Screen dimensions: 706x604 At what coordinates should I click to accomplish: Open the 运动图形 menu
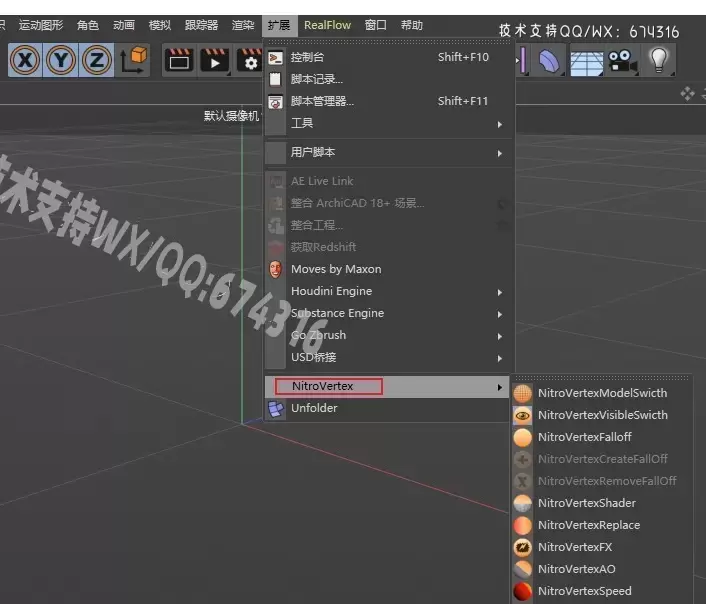[41, 25]
